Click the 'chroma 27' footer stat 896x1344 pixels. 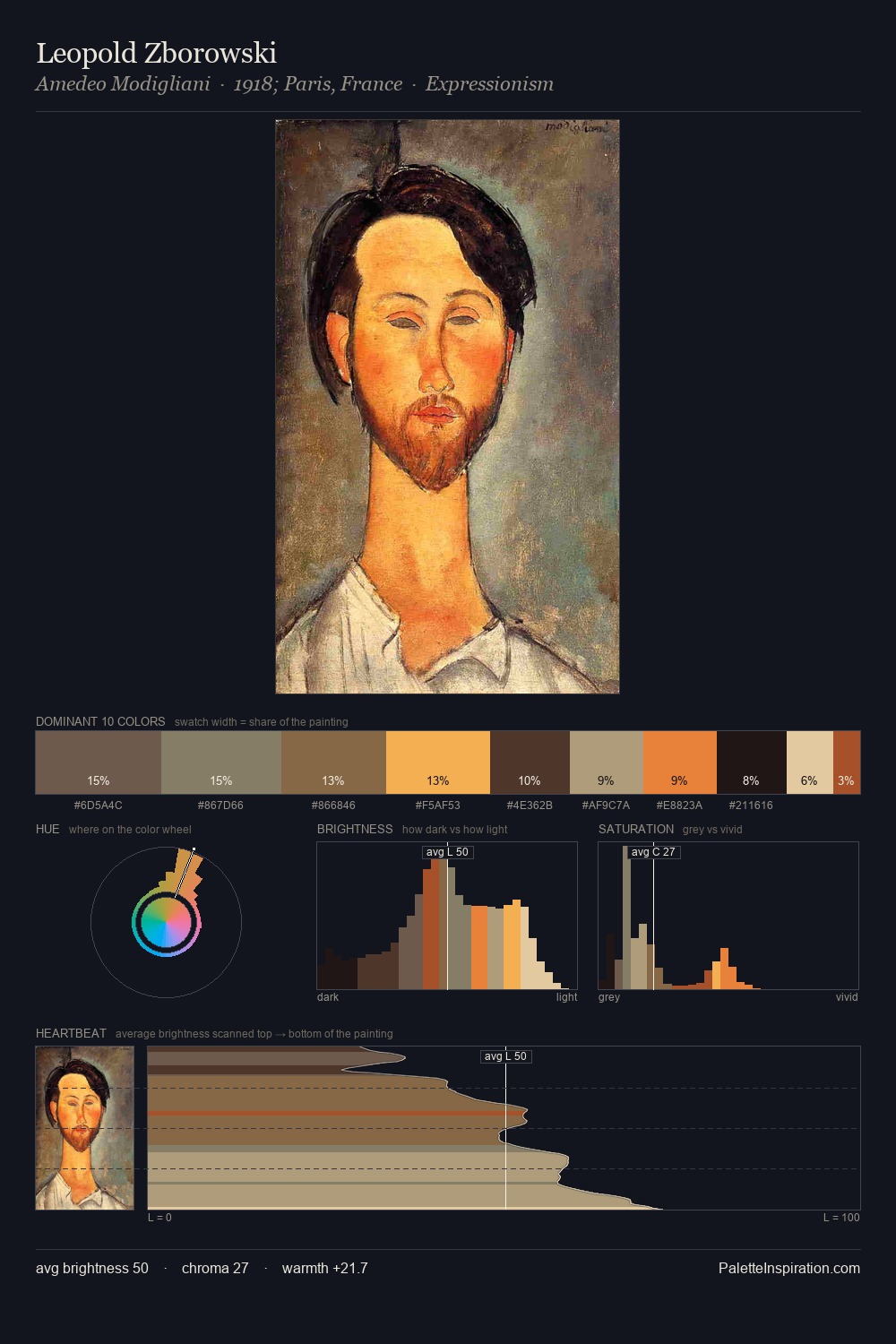click(215, 1268)
